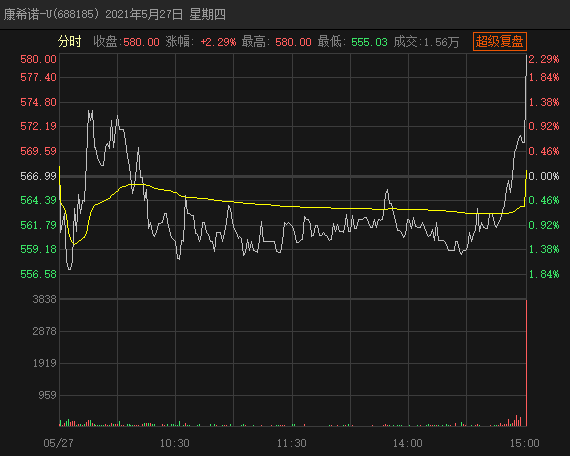This screenshot has width=570, height=456.
Task: Click the 05/27 date axis label
Action: click(x=59, y=443)
